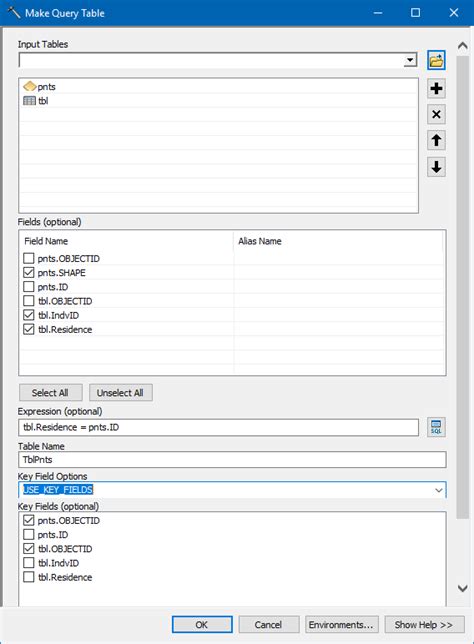Check tbl.OBJECTID in Fields list
Image resolution: width=474 pixels, height=644 pixels.
click(x=29, y=301)
